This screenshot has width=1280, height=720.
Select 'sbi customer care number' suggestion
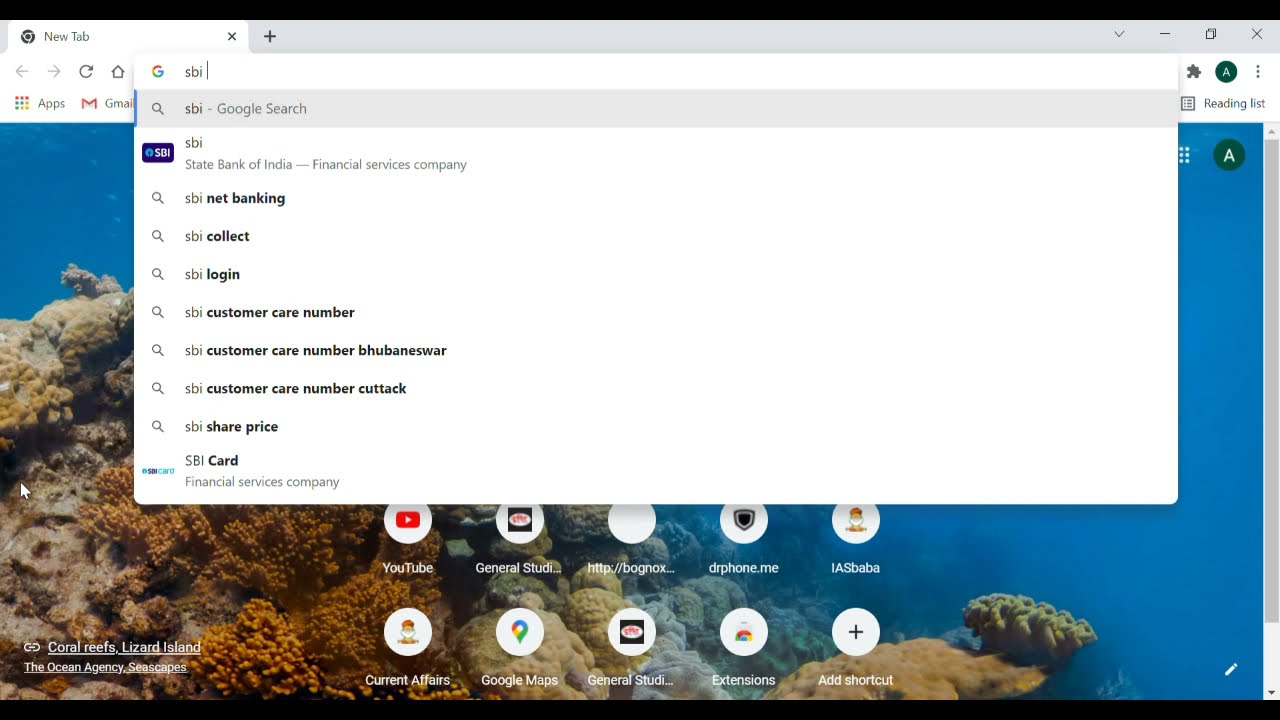coord(656,312)
